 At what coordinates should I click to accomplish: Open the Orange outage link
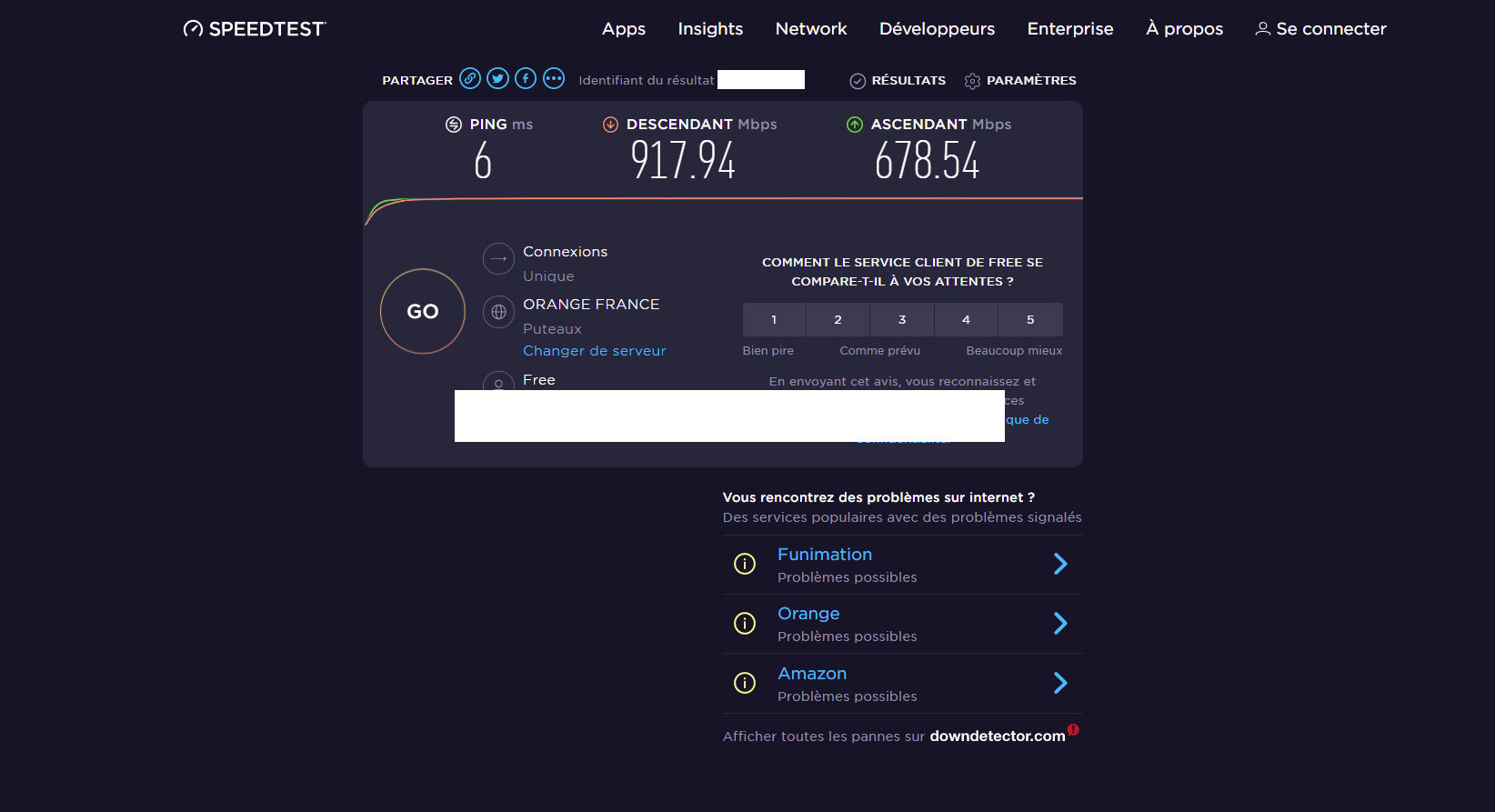808,614
